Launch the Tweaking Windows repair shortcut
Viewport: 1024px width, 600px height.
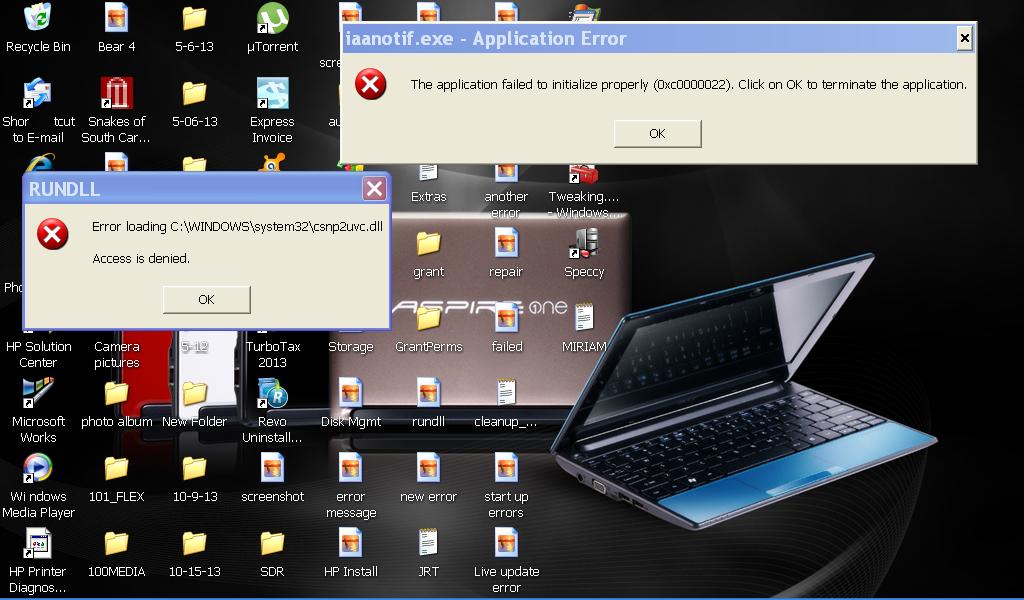point(583,175)
